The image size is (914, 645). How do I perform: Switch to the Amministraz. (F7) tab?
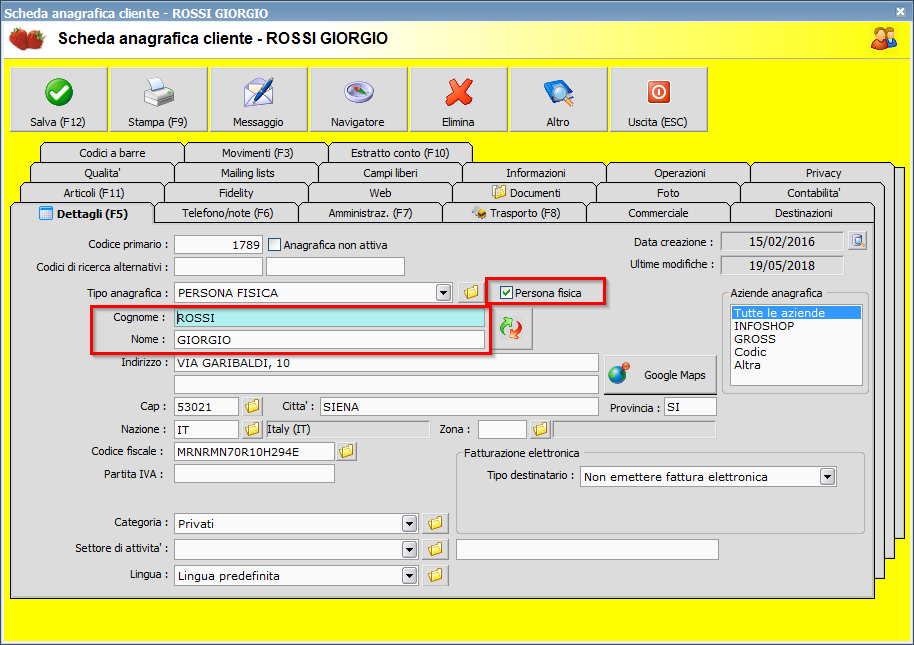(x=370, y=213)
